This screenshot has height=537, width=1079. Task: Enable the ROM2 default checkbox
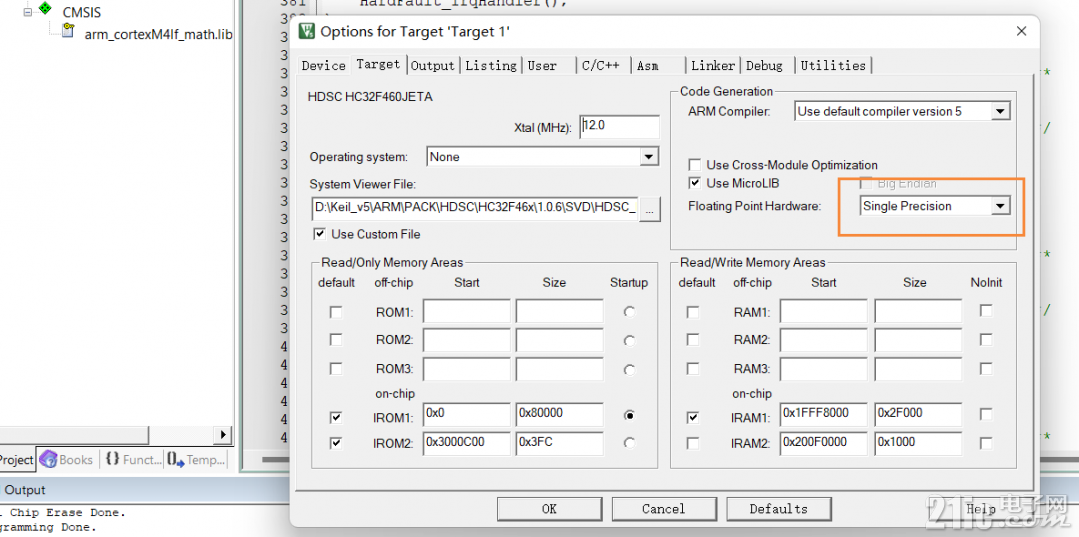(x=336, y=340)
